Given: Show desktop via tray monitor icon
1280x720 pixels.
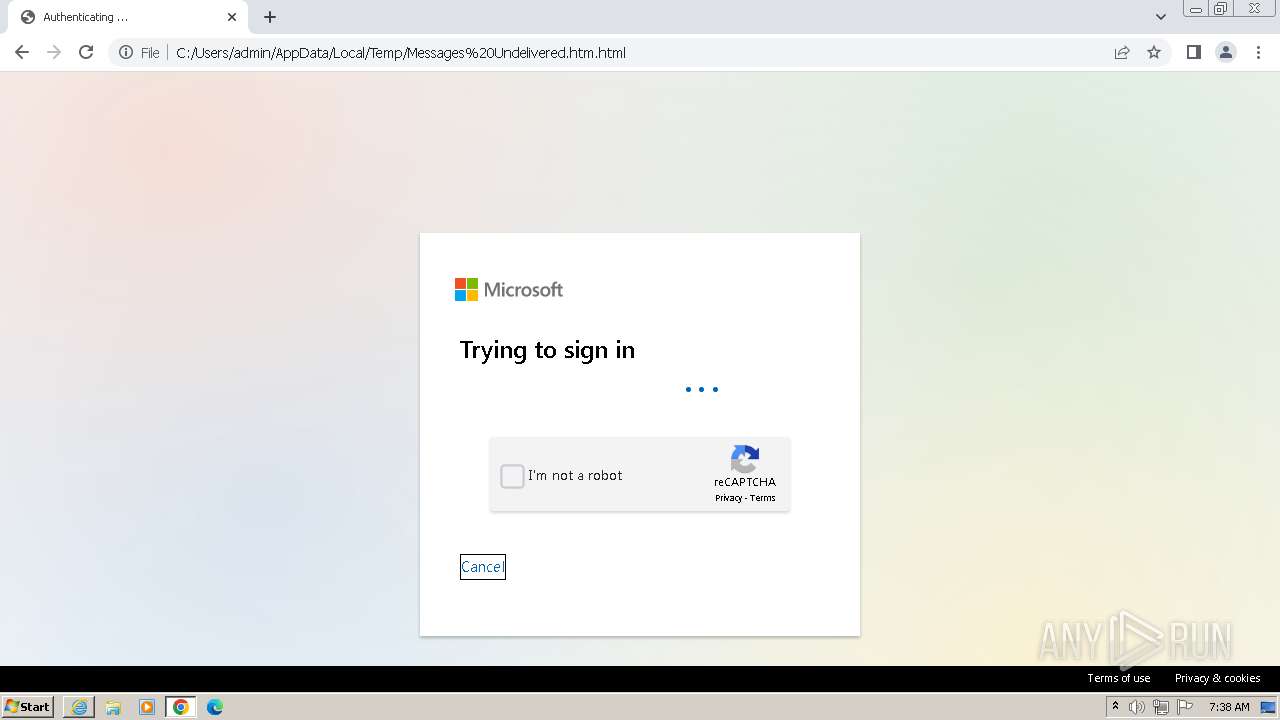Looking at the screenshot, I should coord(1269,707).
